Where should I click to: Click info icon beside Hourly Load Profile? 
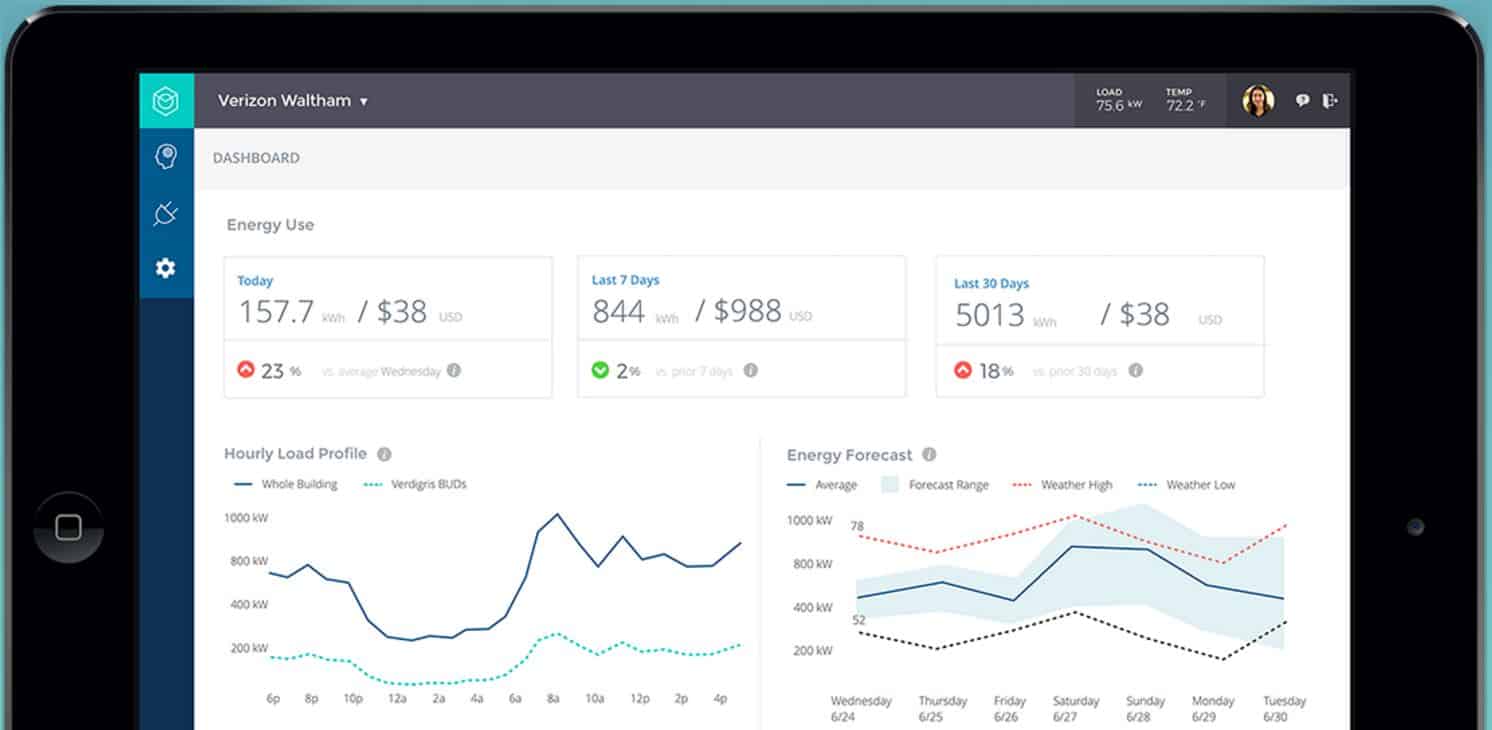point(384,454)
